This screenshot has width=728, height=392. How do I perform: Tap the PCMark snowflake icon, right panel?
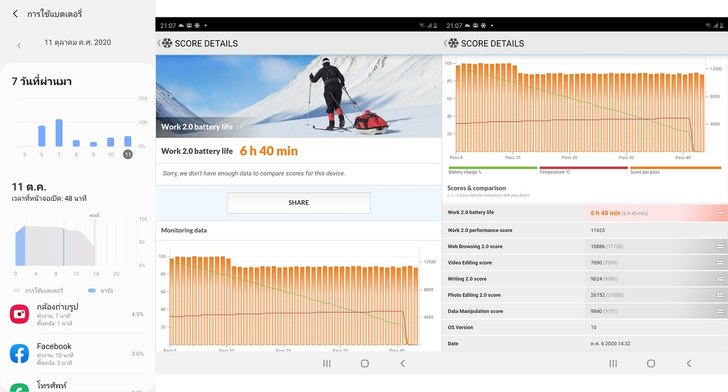click(x=453, y=43)
